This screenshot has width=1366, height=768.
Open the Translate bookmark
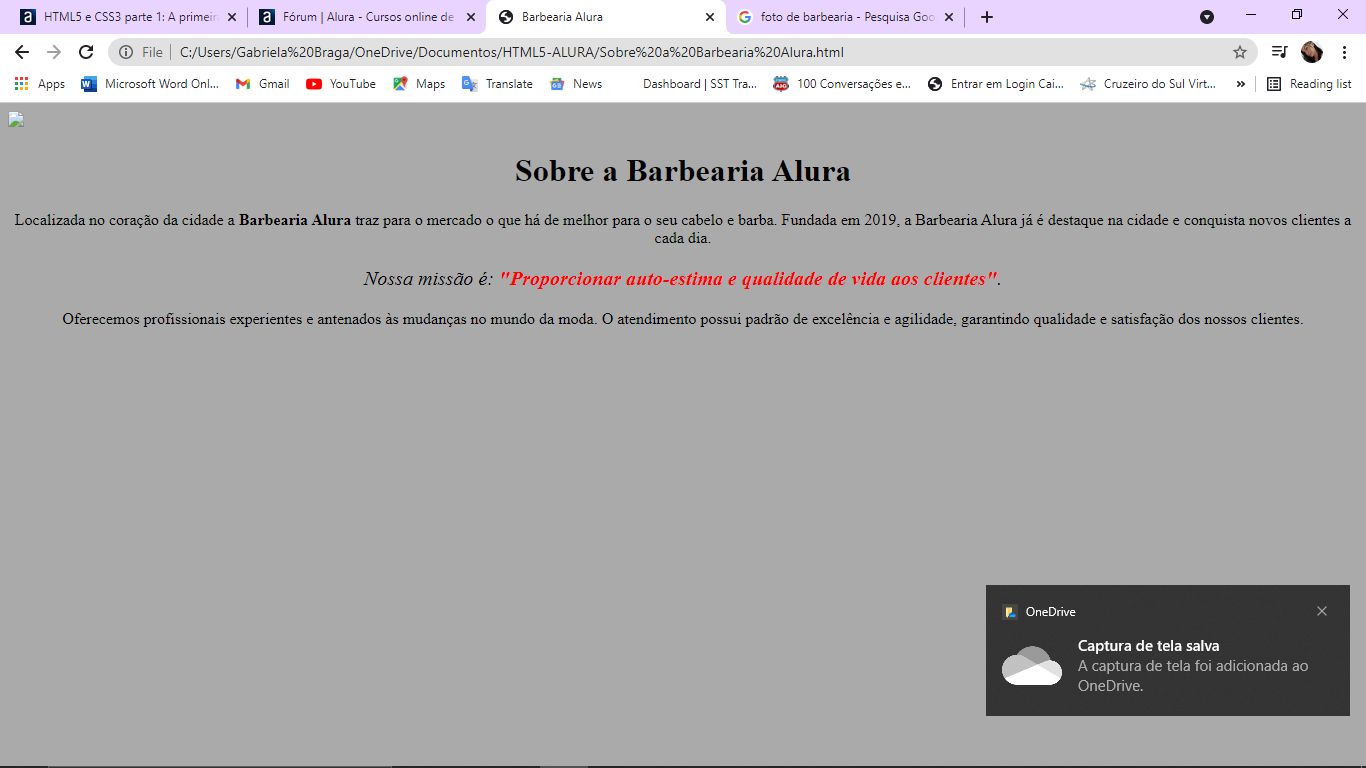pyautogui.click(x=497, y=84)
